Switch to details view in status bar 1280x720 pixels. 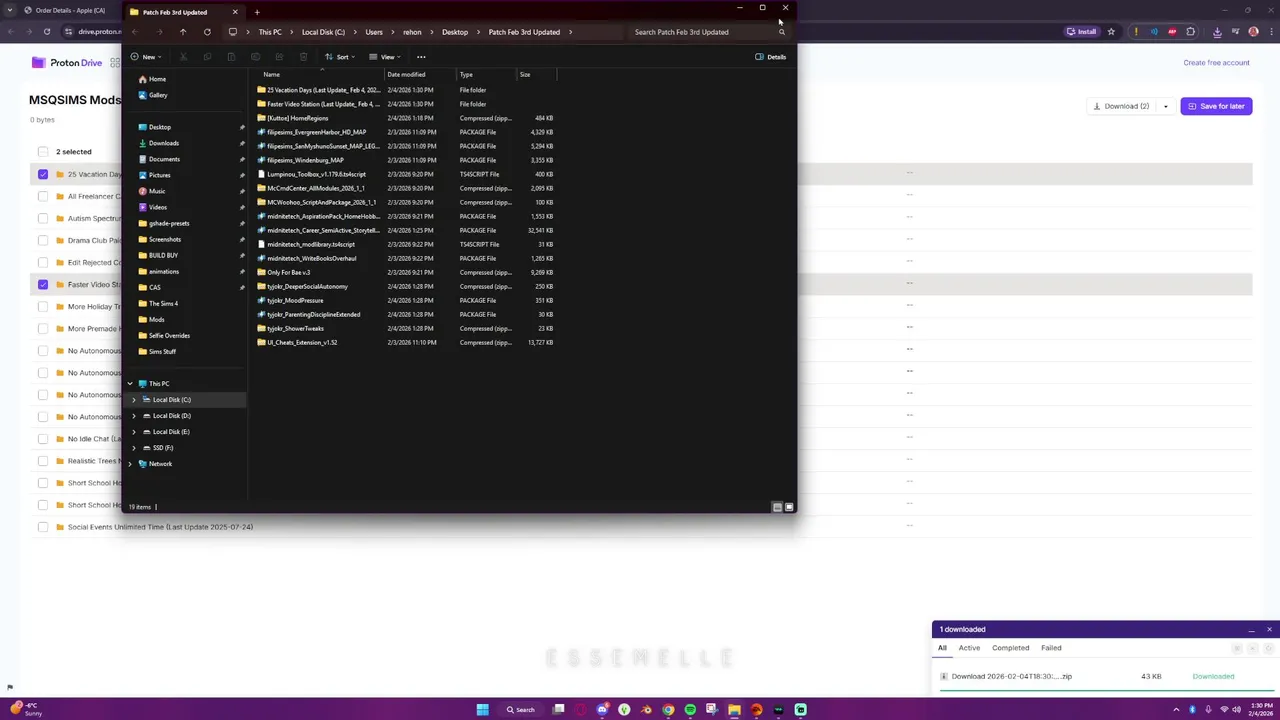click(777, 507)
